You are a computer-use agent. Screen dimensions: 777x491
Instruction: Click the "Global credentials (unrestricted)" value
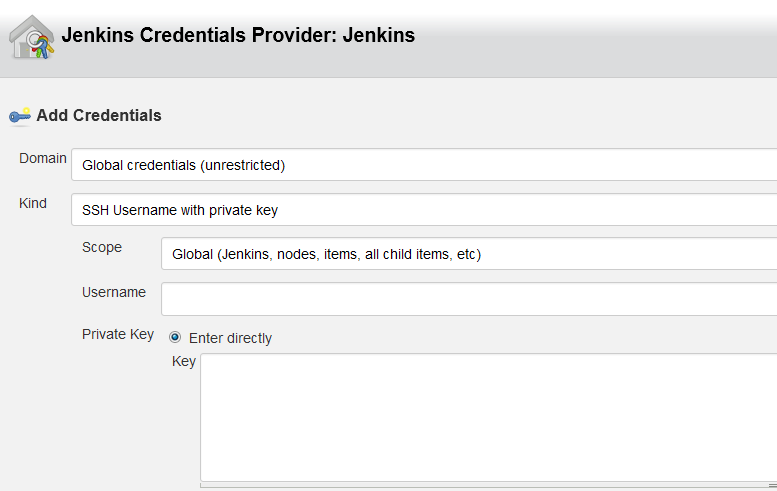click(184, 165)
